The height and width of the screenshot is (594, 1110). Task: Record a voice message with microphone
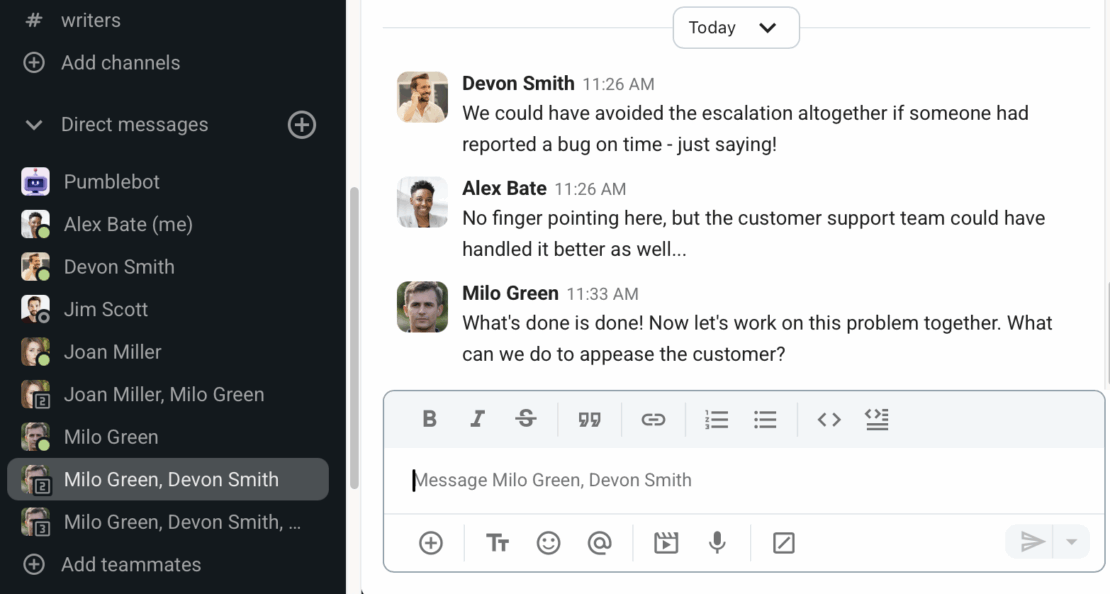click(x=716, y=542)
